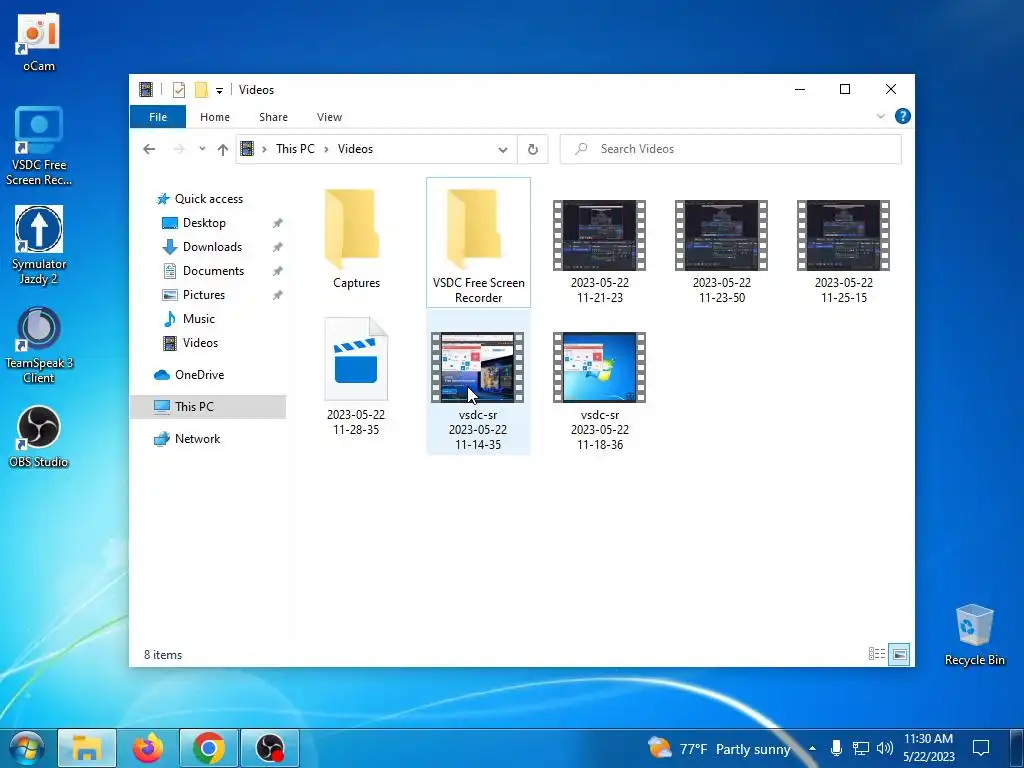This screenshot has width=1024, height=768.
Task: Open Firefox from the taskbar
Action: (148, 748)
